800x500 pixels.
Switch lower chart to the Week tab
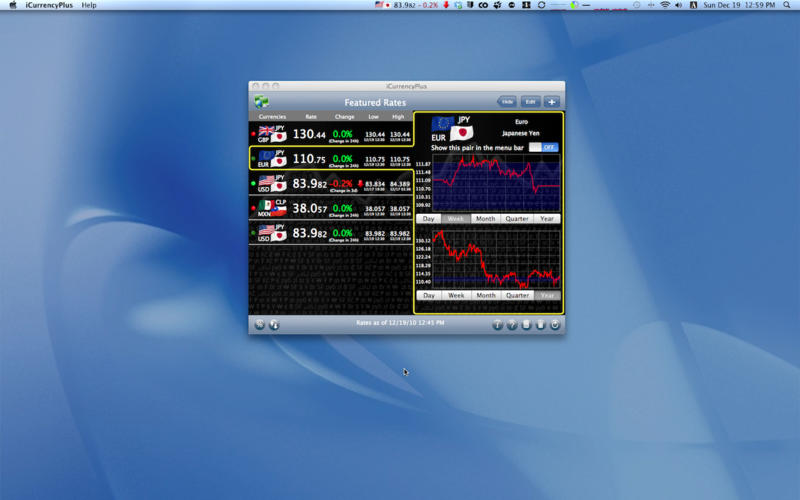(456, 295)
